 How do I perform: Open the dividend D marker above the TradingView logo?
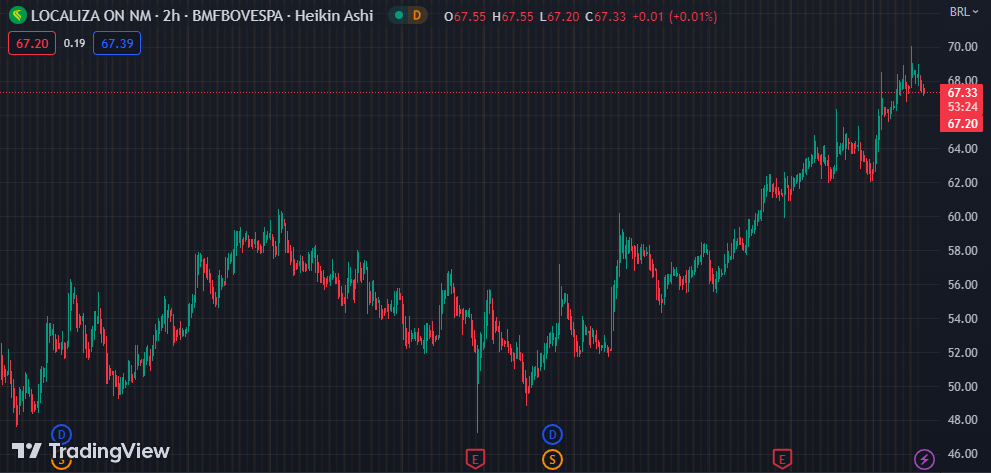click(x=61, y=434)
